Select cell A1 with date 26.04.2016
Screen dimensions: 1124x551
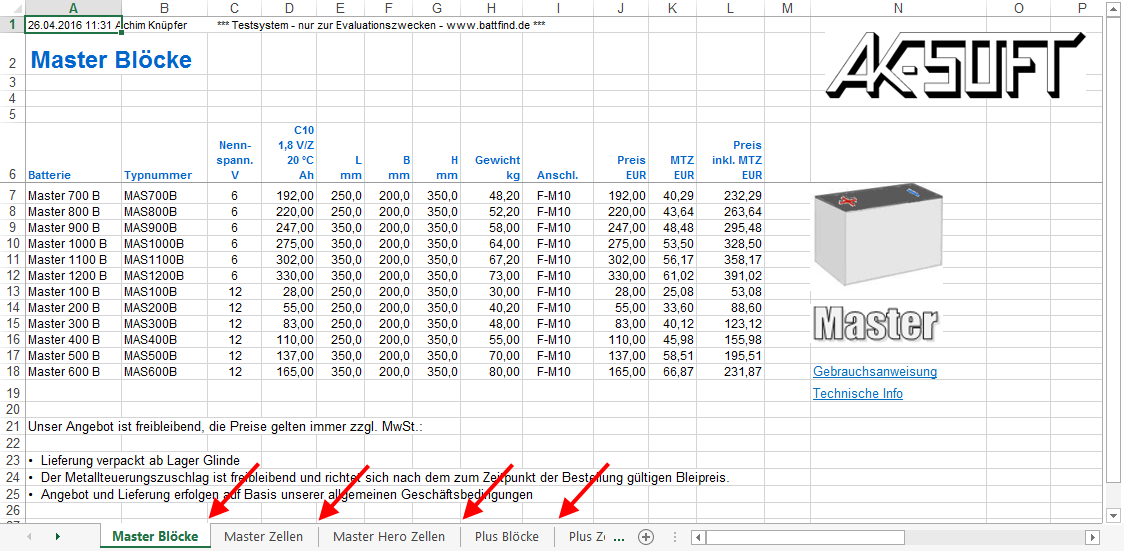pos(73,25)
